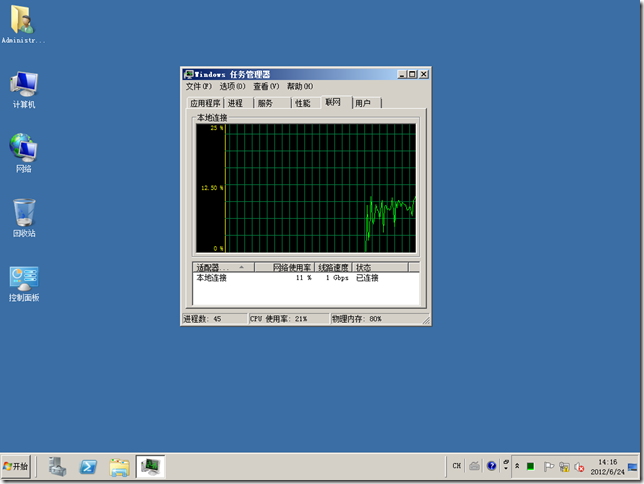Select the 控制面板 desktop icon
This screenshot has width=644, height=484.
pyautogui.click(x=24, y=284)
